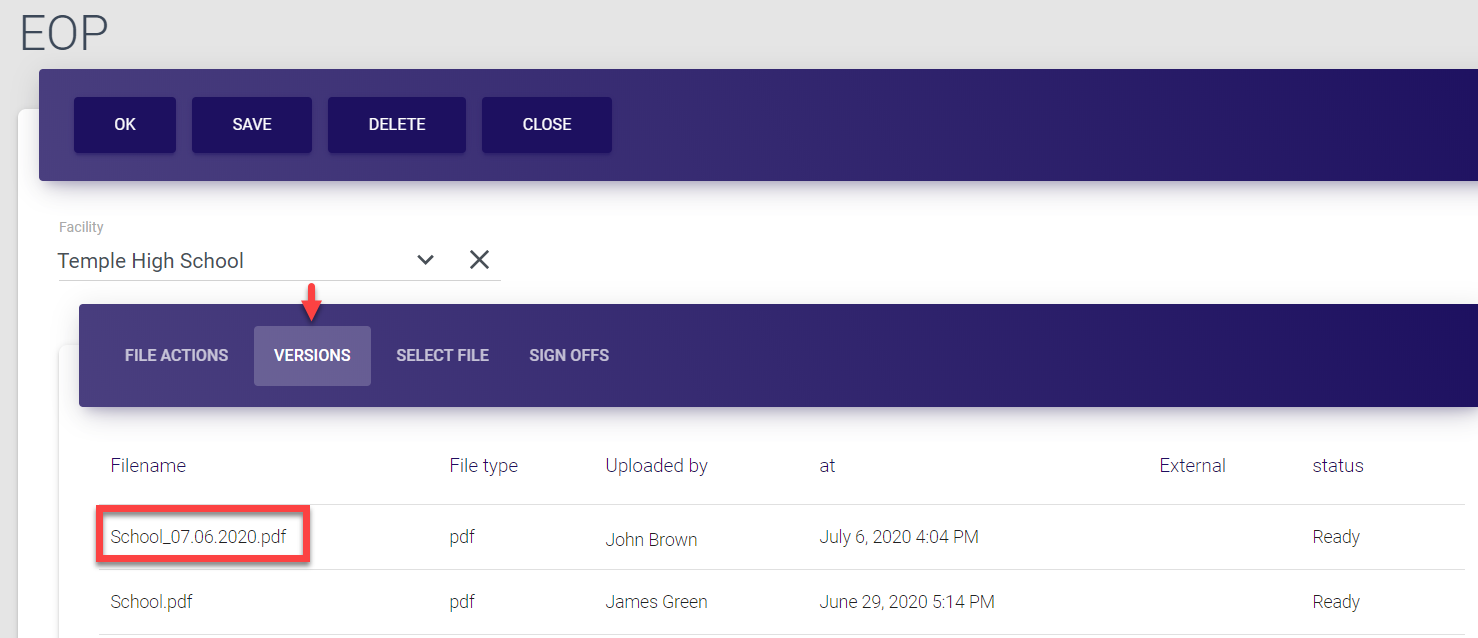Open the FILE ACTIONS menu
Viewport: 1478px width, 638px height.
tap(176, 355)
